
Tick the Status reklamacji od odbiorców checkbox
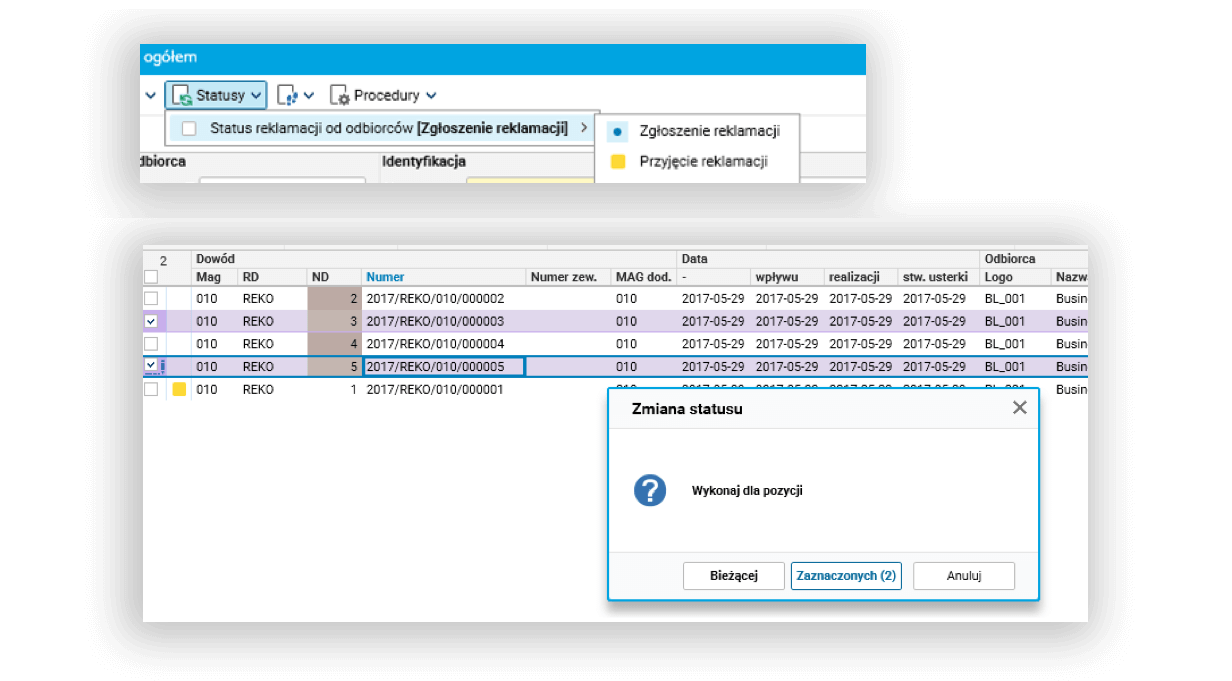[x=189, y=128]
